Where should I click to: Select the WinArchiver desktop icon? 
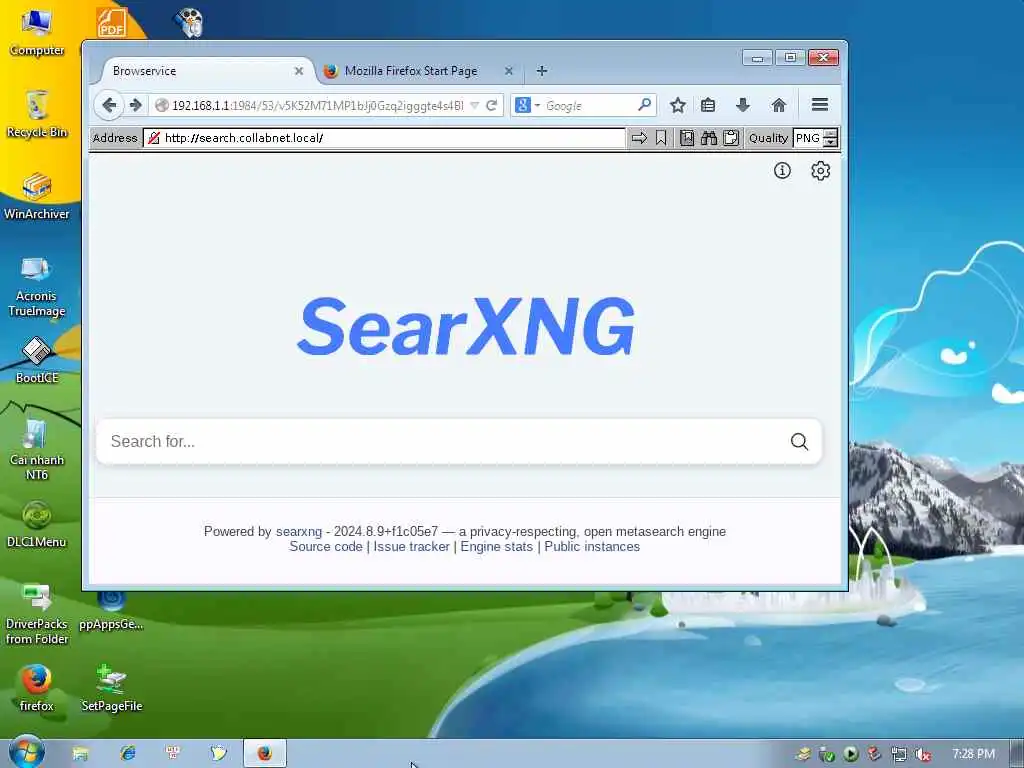(37, 196)
